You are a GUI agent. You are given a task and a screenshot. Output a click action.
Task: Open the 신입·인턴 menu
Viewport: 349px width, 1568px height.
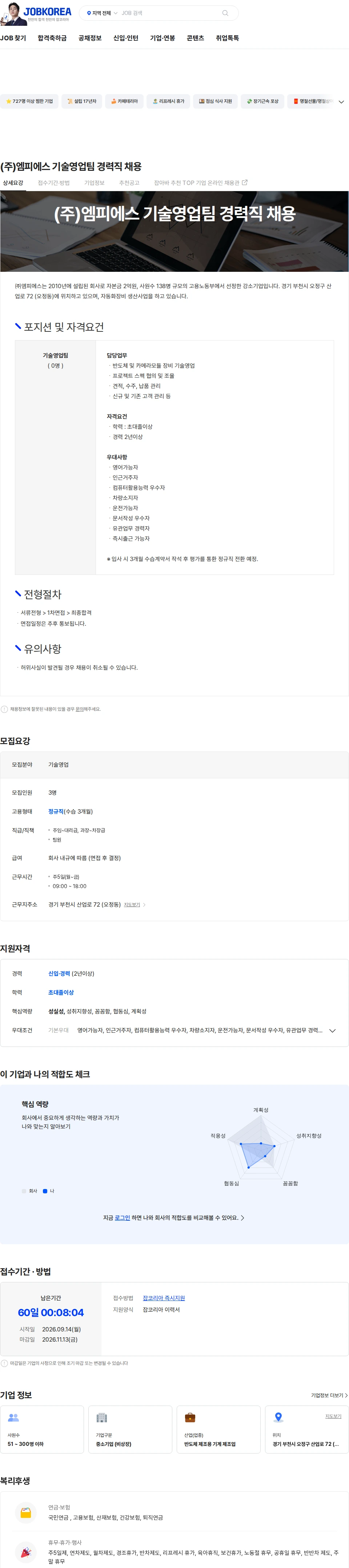125,38
